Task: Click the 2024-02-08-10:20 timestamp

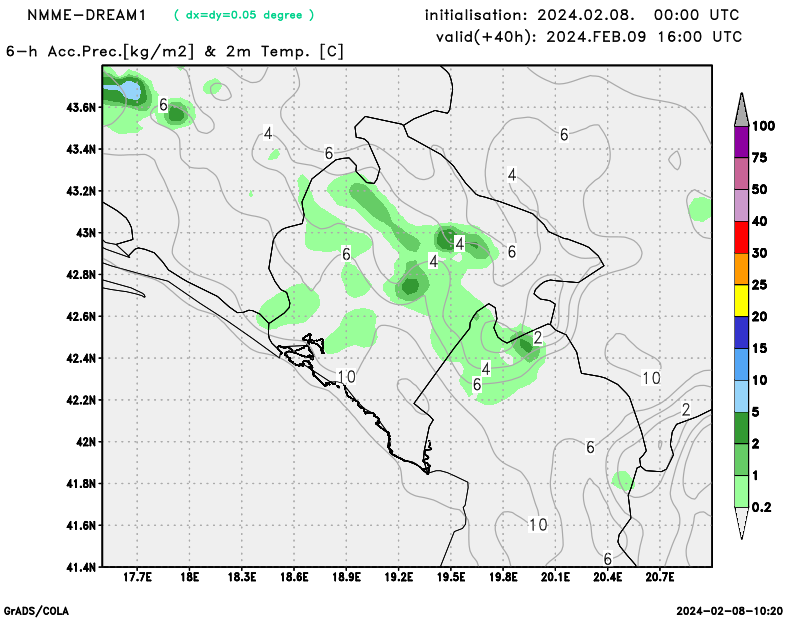Action: (x=730, y=611)
